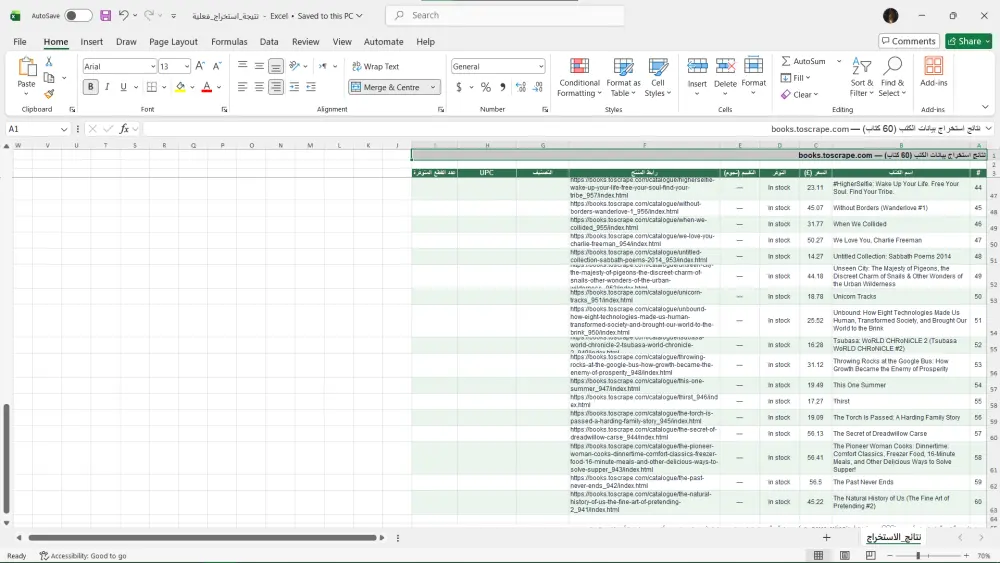Increase indent of cell

311,87
